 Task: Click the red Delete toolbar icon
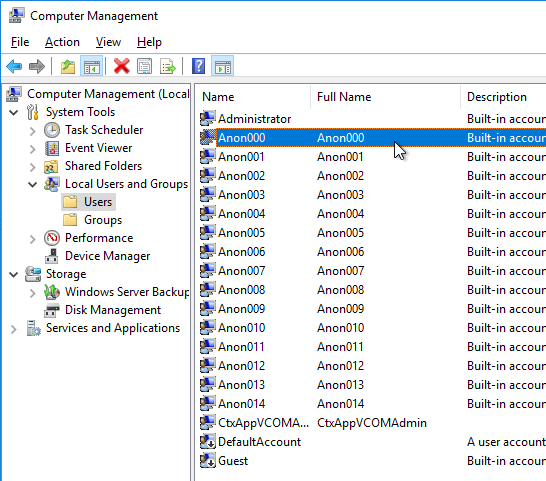tap(122, 66)
